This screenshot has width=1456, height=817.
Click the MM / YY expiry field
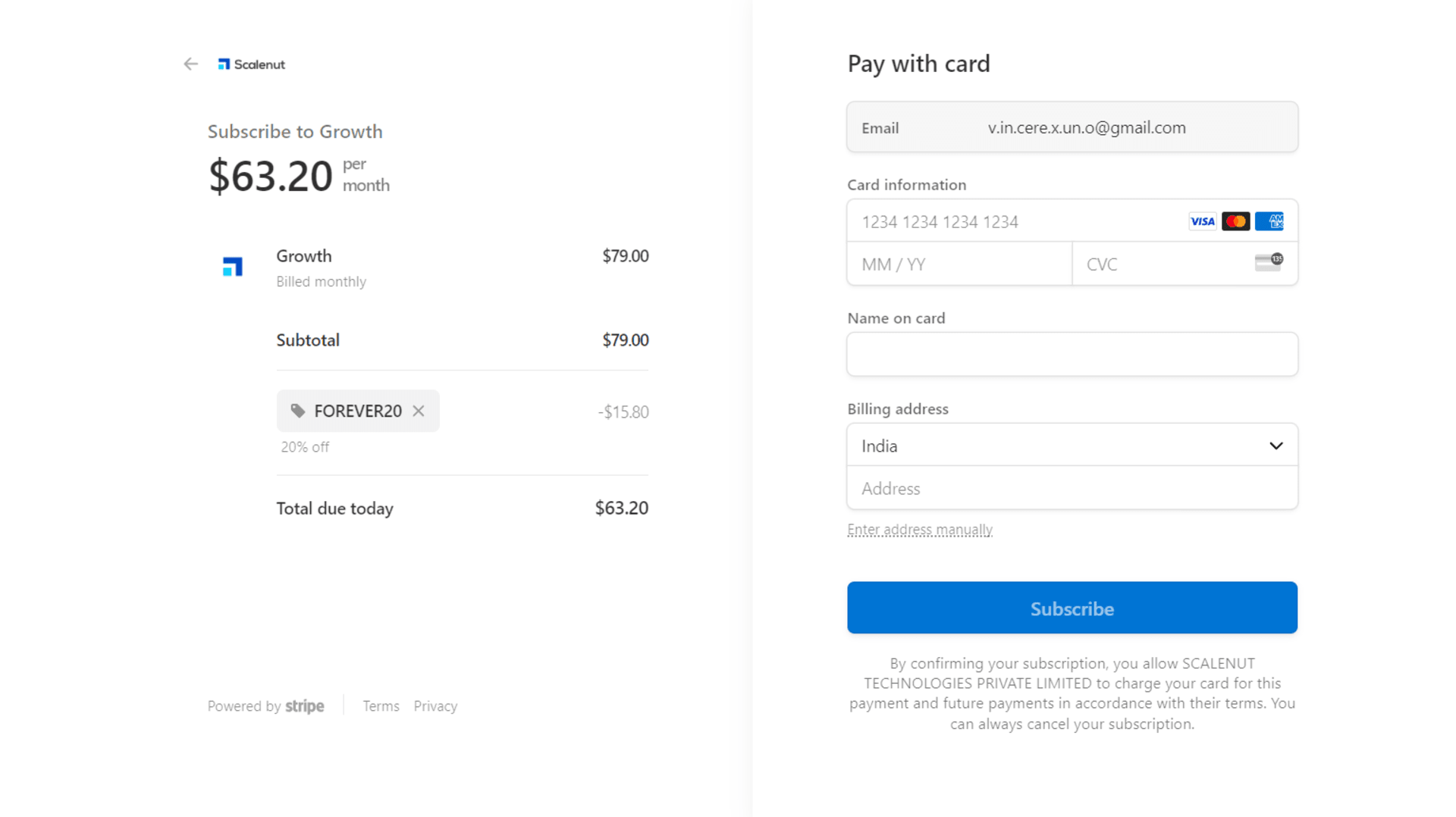point(959,264)
